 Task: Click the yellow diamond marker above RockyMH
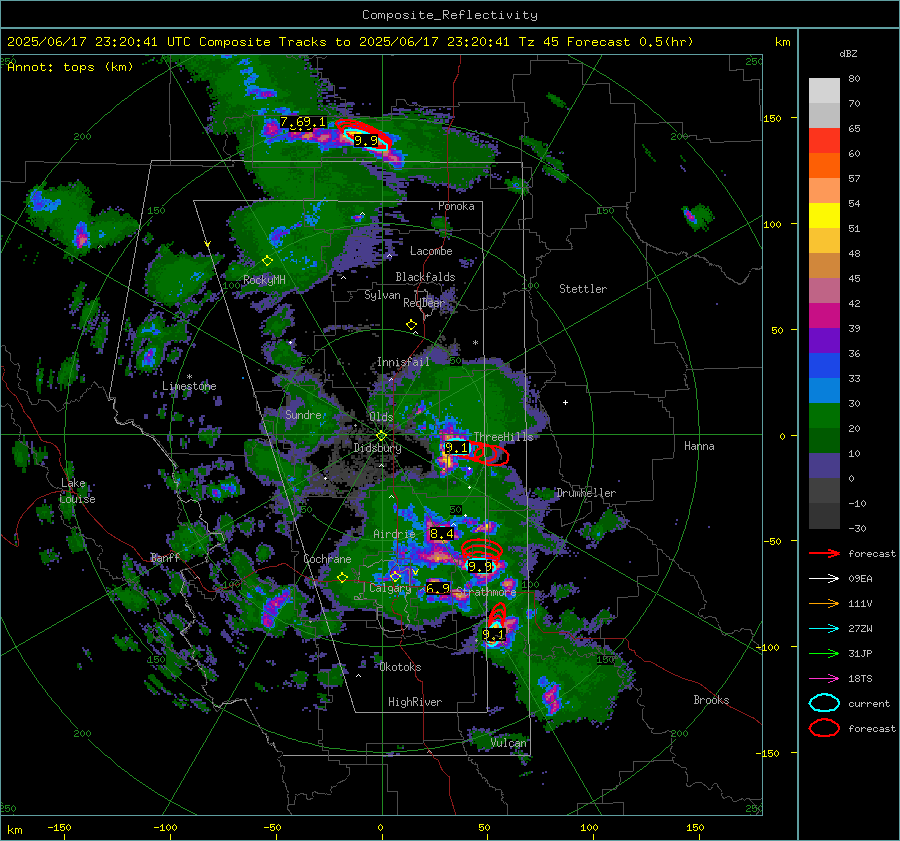pyautogui.click(x=267, y=261)
